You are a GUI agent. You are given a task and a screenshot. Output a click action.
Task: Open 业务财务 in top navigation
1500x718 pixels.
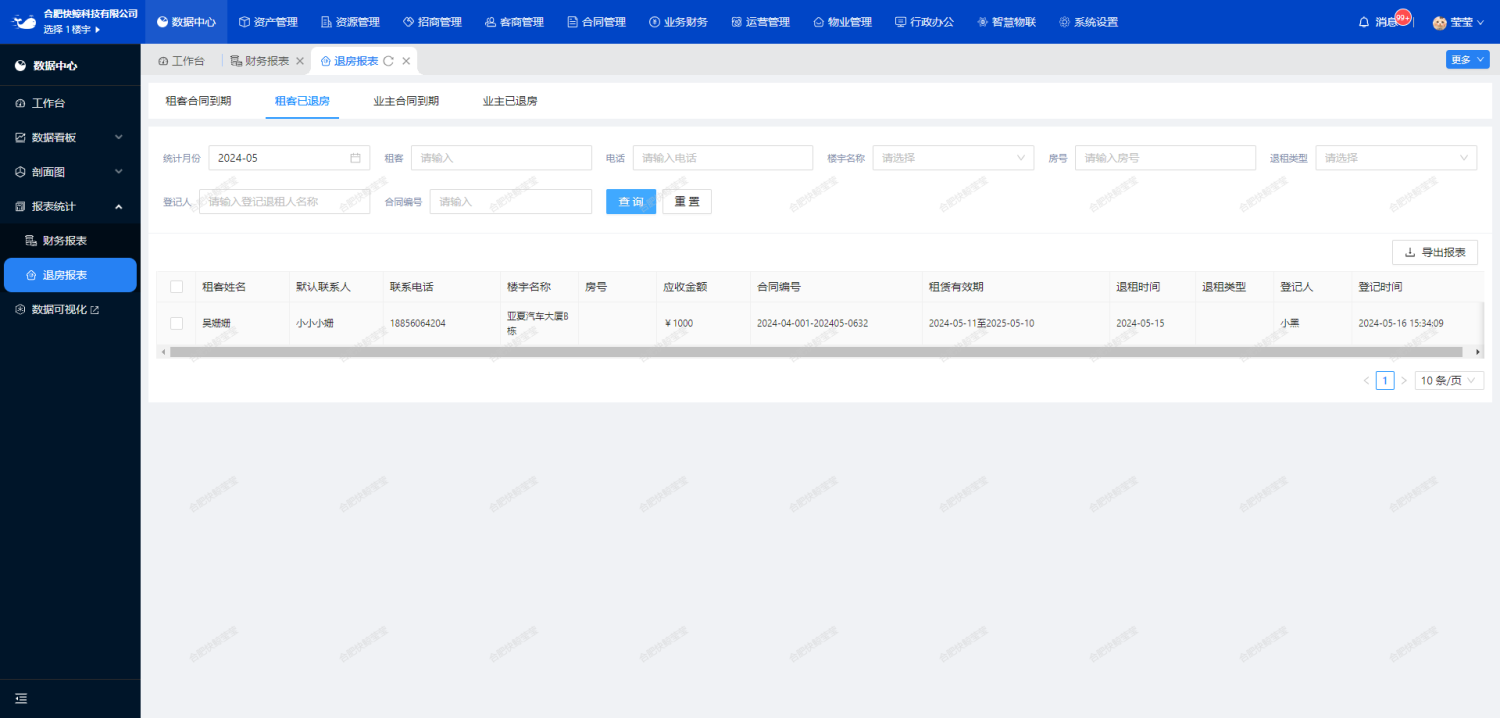click(x=678, y=22)
